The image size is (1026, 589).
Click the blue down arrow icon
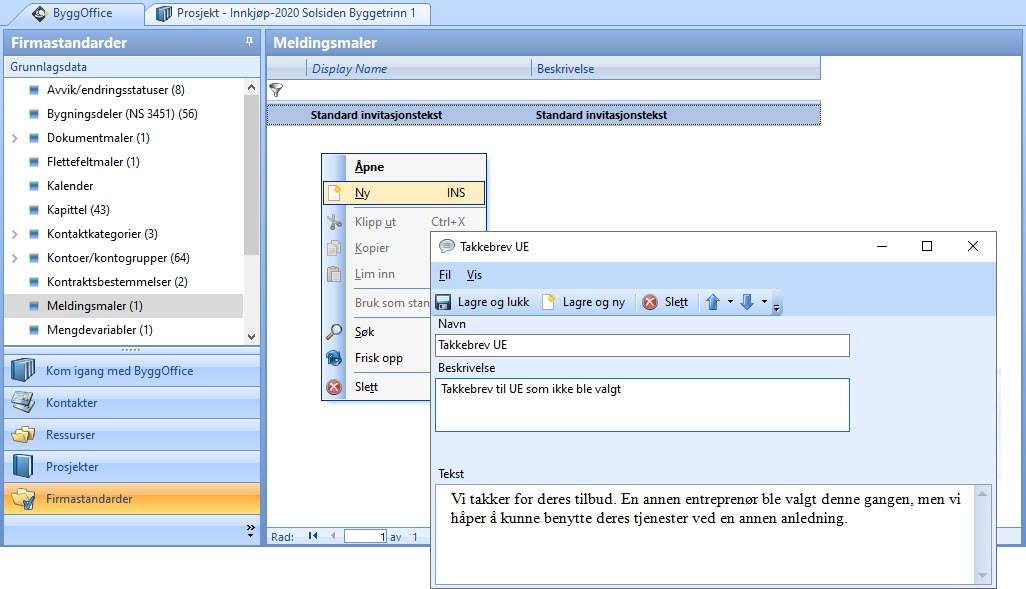[747, 302]
